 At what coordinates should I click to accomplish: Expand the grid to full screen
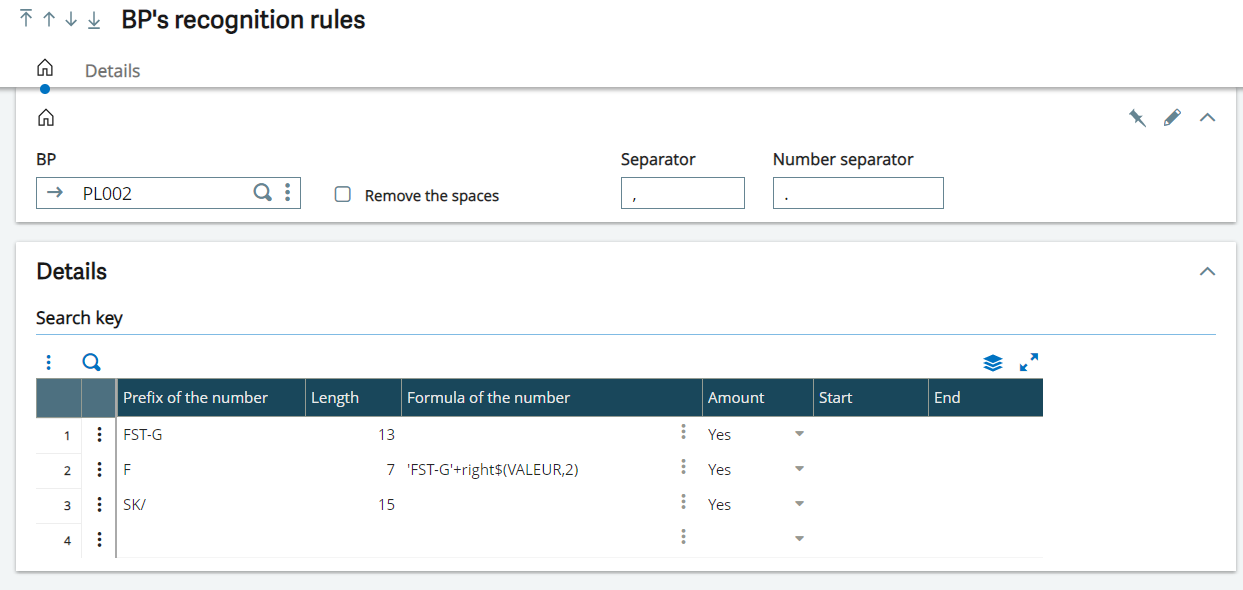tap(1029, 362)
